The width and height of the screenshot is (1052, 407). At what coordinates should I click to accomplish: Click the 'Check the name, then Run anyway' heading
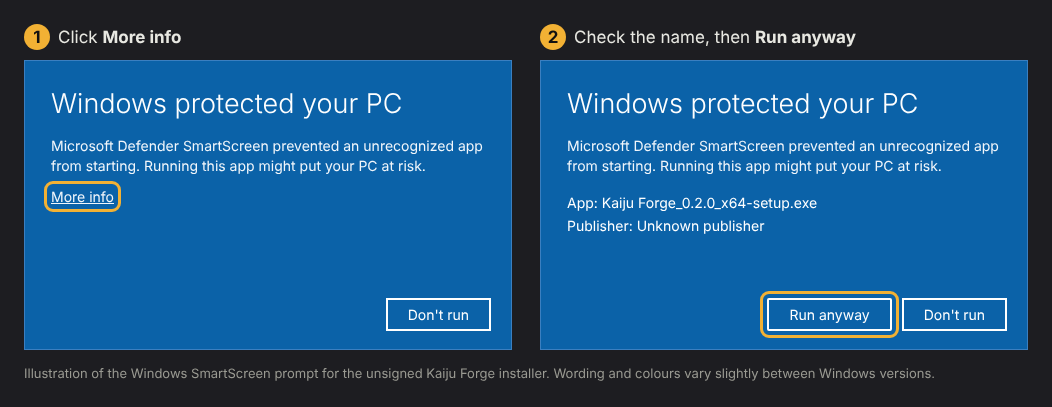[x=715, y=37]
